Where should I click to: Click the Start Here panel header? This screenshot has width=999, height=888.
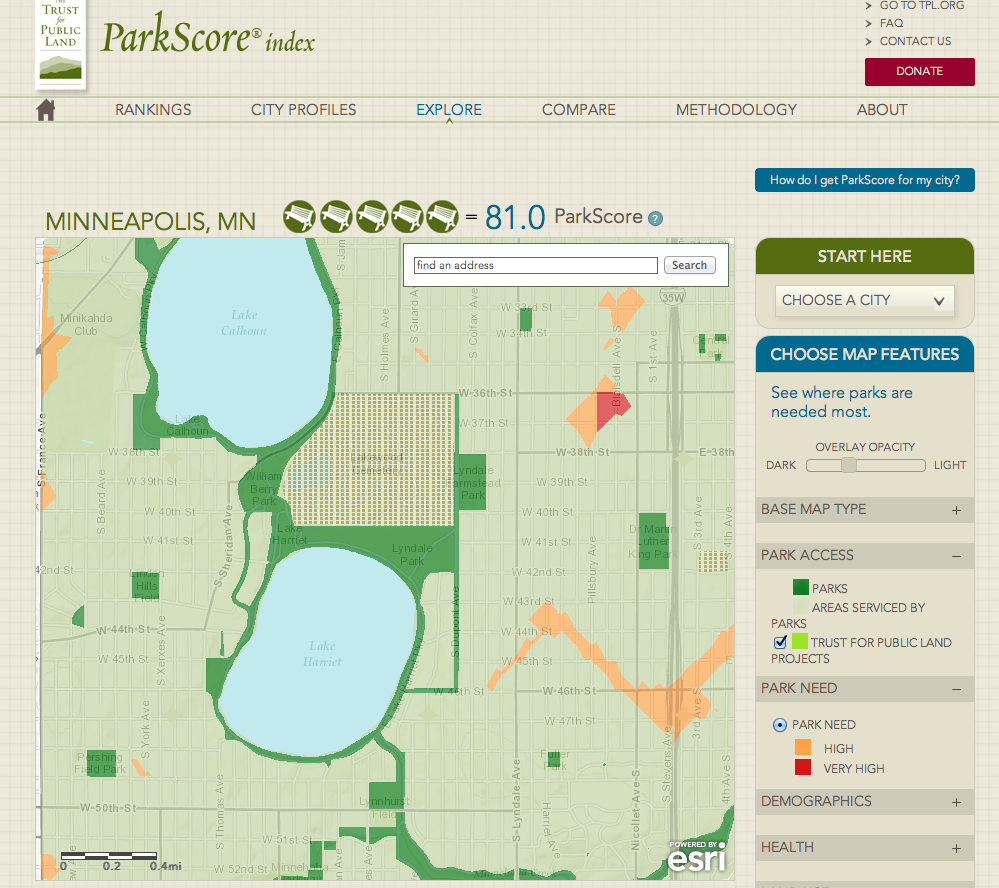(865, 256)
